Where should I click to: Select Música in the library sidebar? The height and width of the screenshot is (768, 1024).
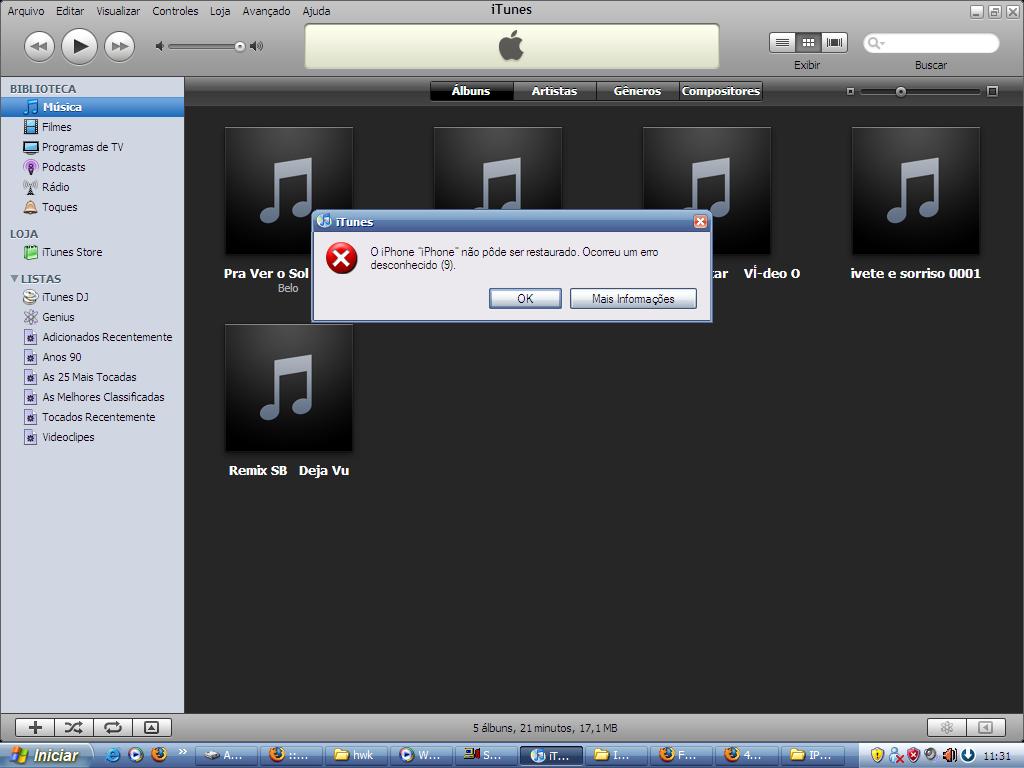click(92, 107)
